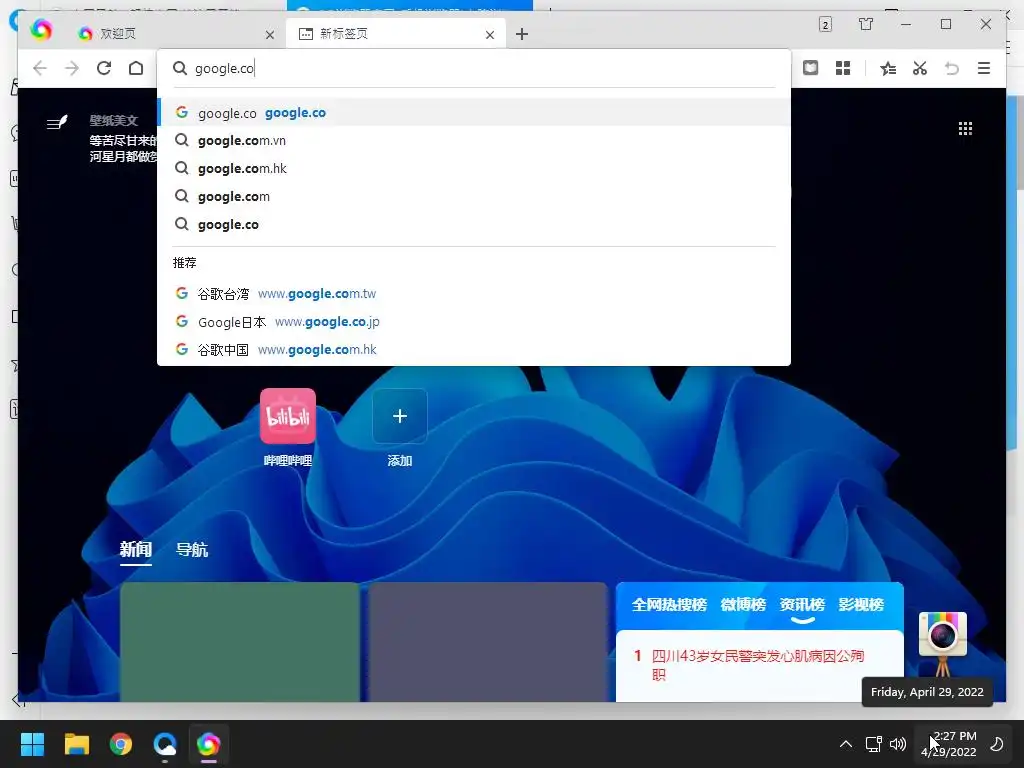This screenshot has height=768, width=1024.
Task: Close the 新标签页 tab
Action: coord(490,35)
